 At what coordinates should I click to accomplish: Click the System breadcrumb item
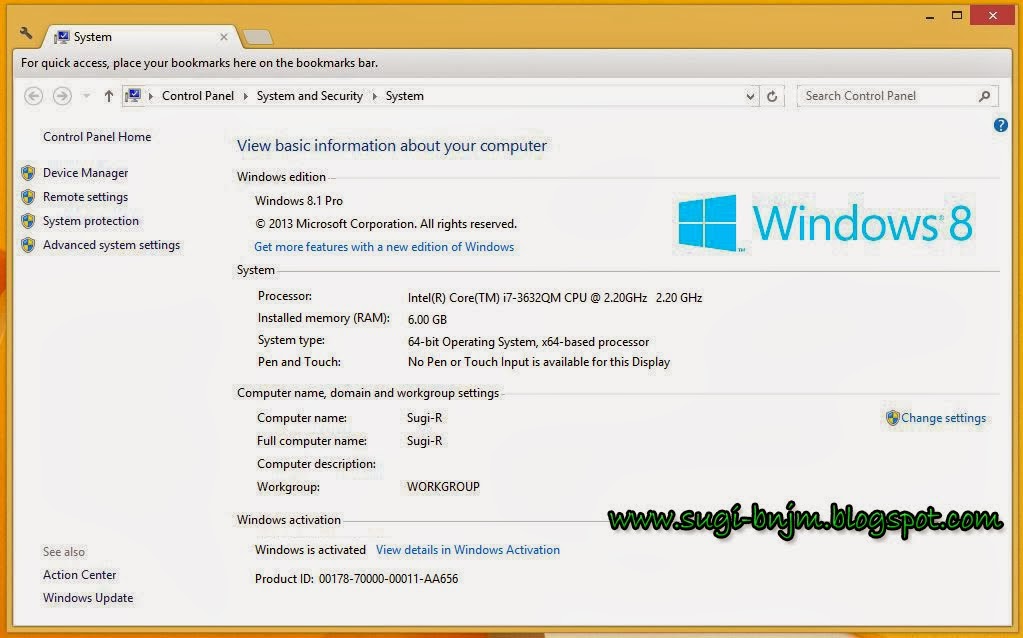point(405,96)
